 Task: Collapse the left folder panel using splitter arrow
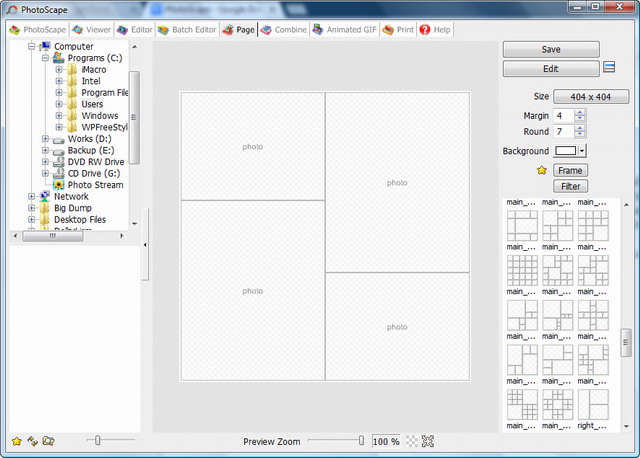tap(146, 244)
